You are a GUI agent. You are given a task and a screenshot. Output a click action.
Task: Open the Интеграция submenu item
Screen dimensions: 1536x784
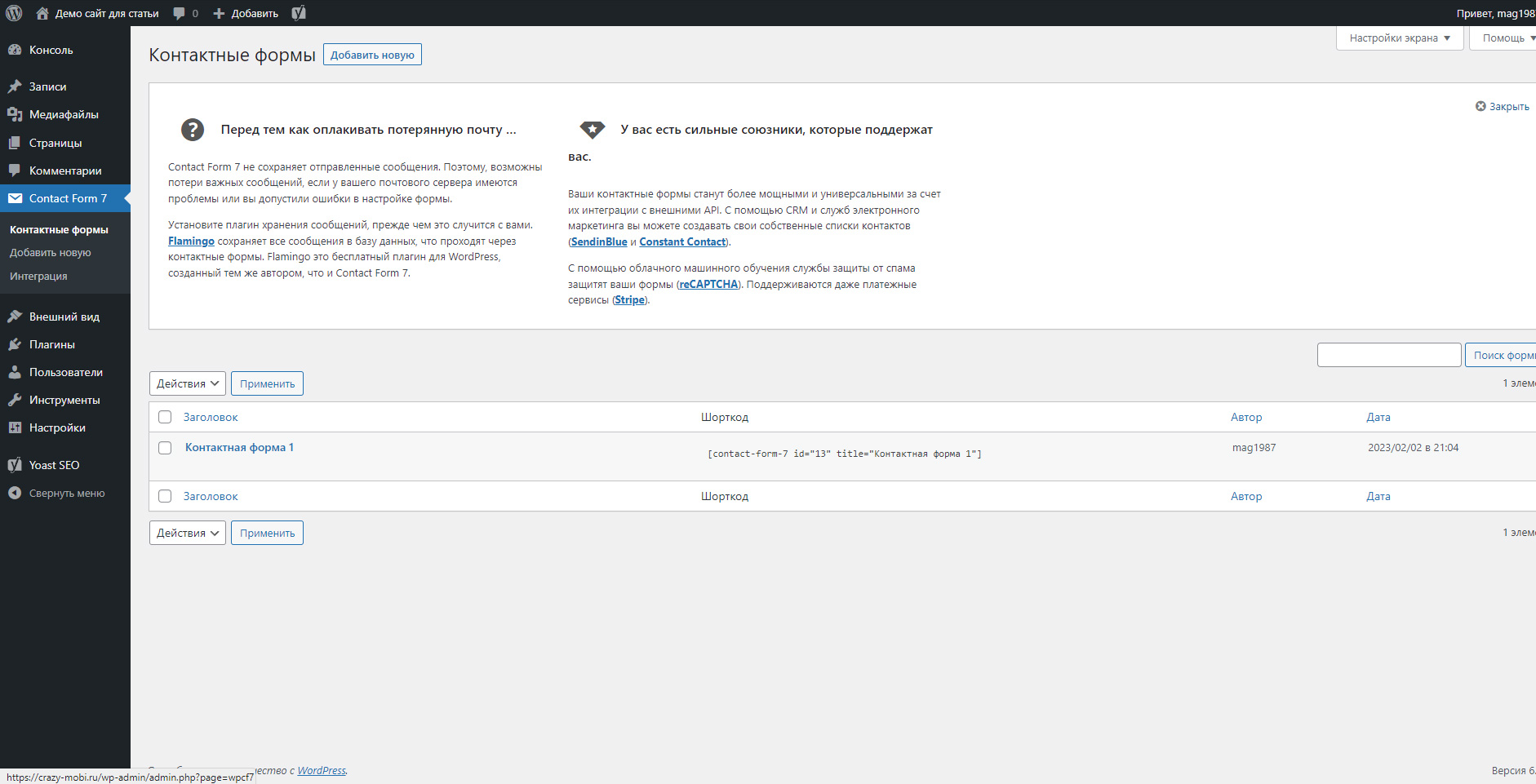[38, 276]
